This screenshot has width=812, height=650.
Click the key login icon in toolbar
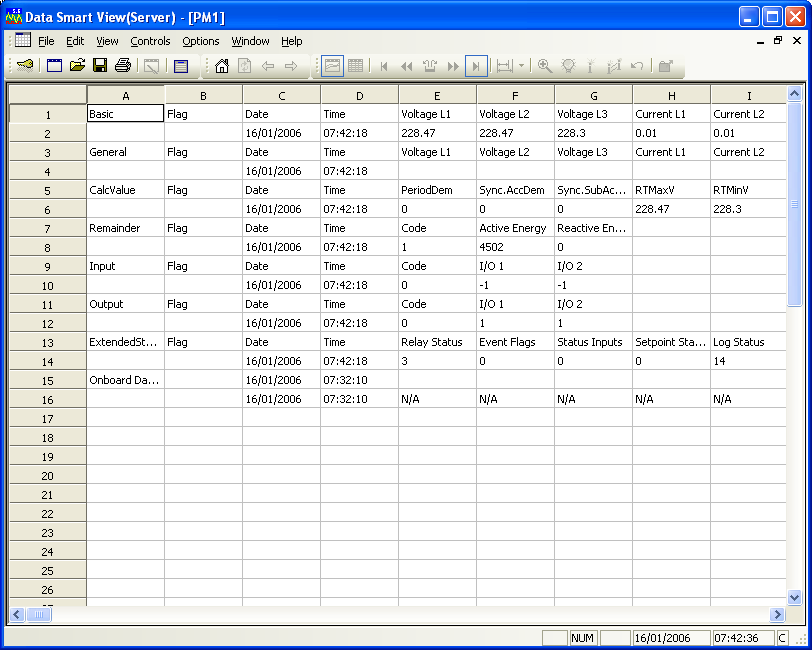[x=25, y=66]
